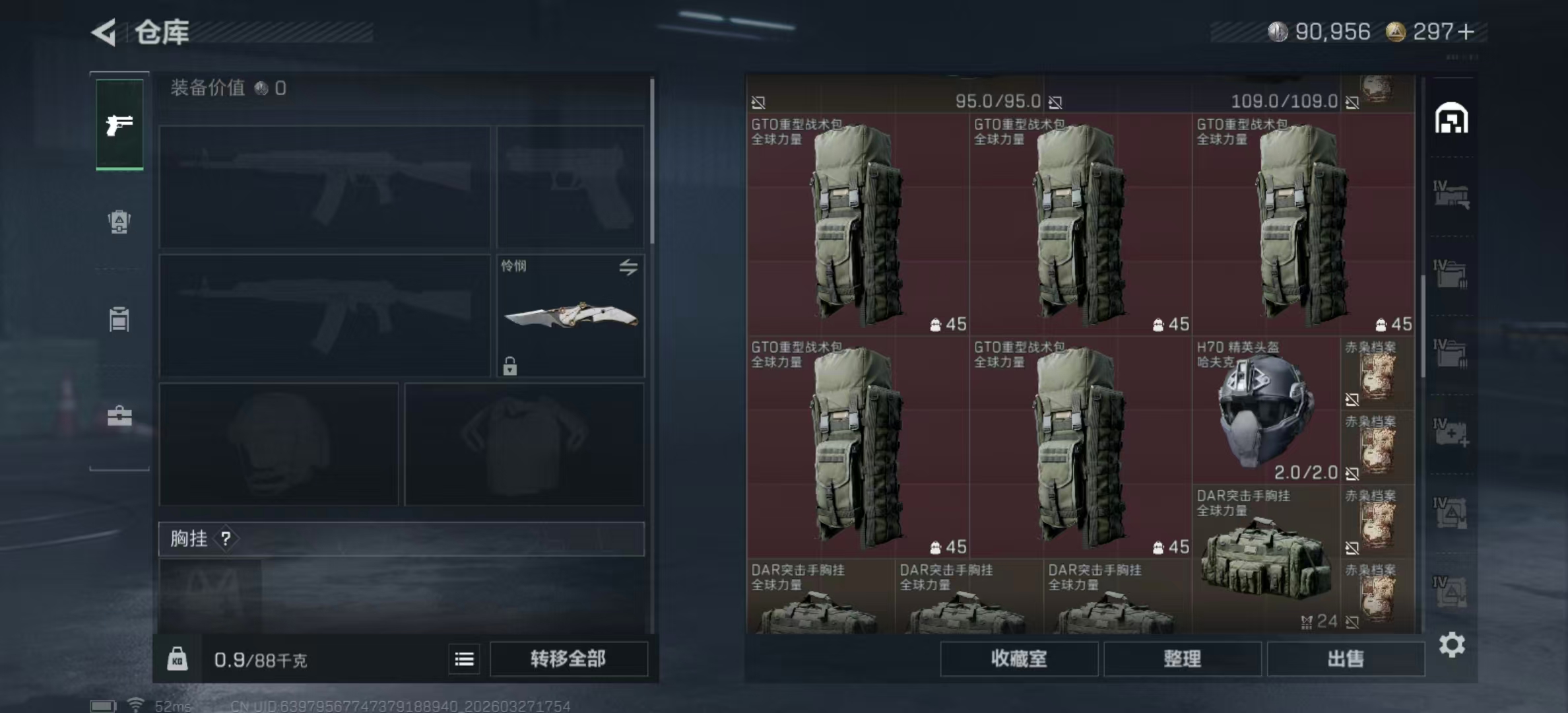Screen dimensions: 1568x713
Task: Click the 胸挂 help question mark
Action: click(226, 539)
